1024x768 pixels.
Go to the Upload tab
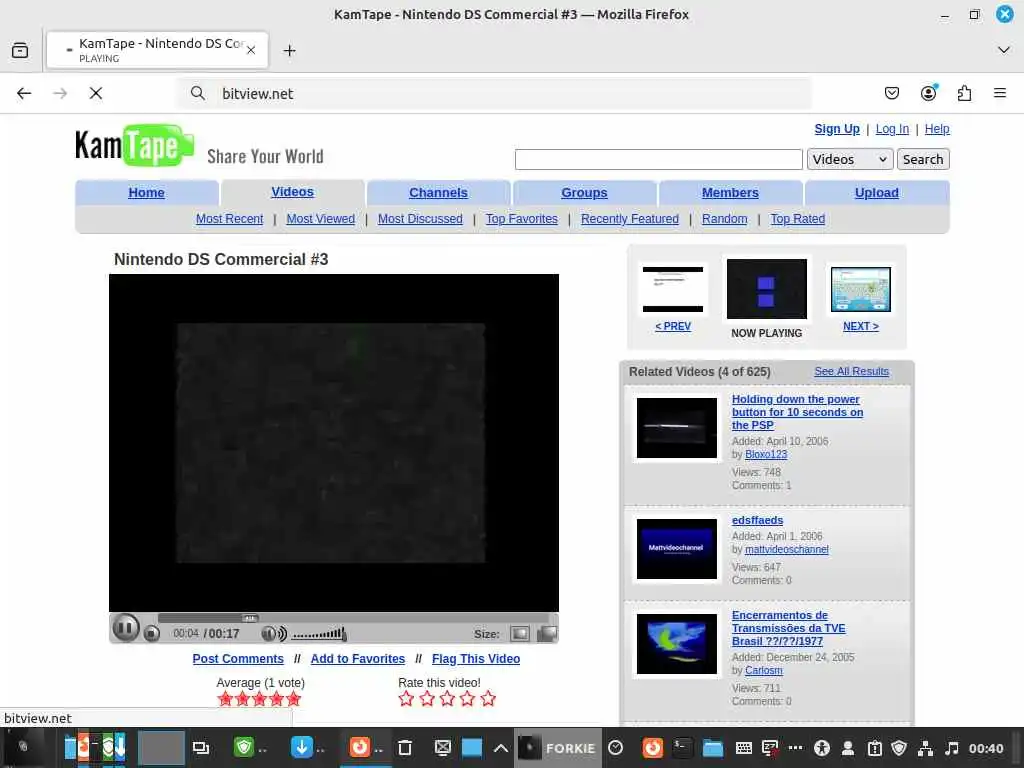(x=876, y=193)
